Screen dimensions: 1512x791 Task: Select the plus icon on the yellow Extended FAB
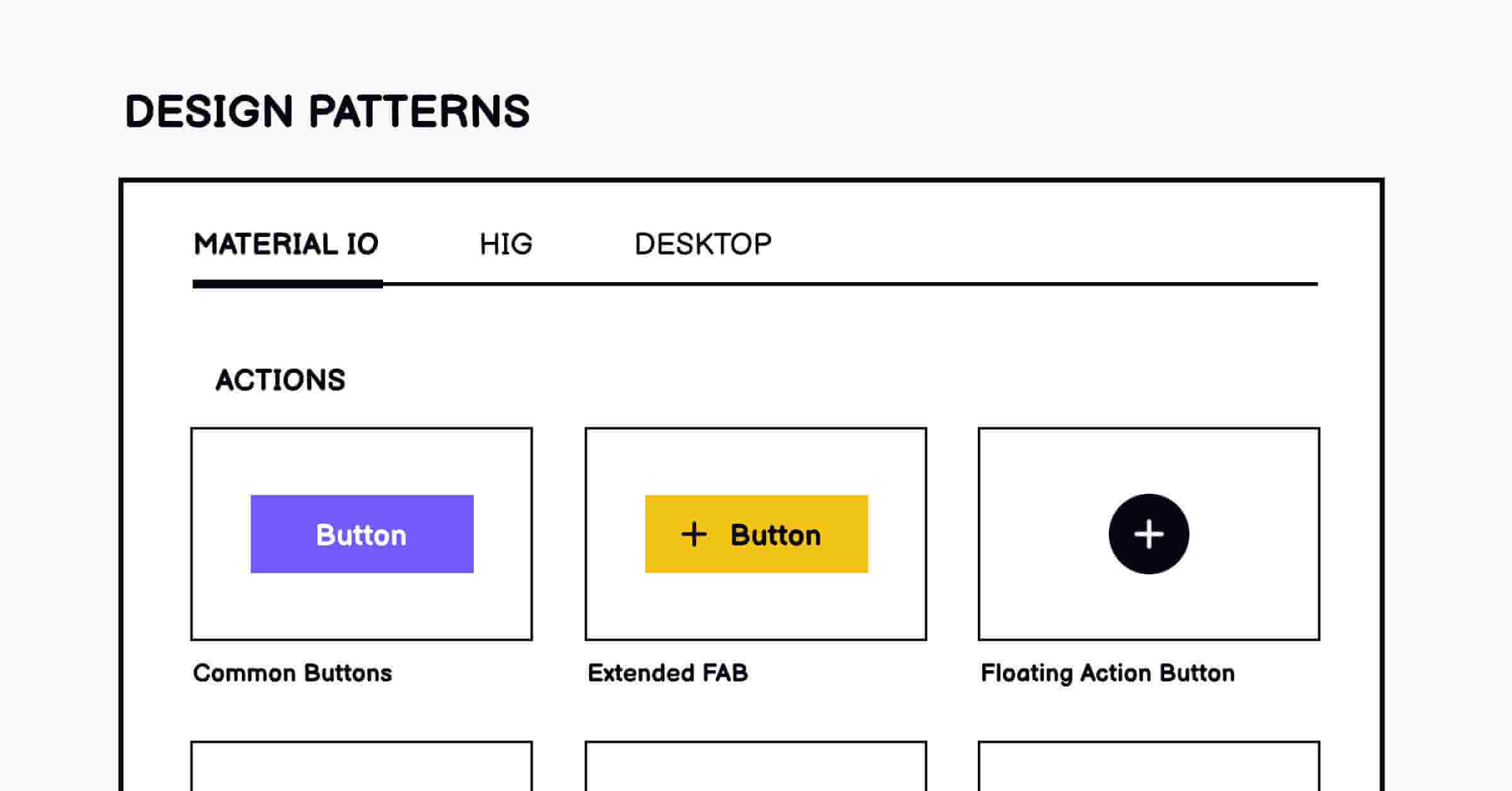pyautogui.click(x=693, y=535)
